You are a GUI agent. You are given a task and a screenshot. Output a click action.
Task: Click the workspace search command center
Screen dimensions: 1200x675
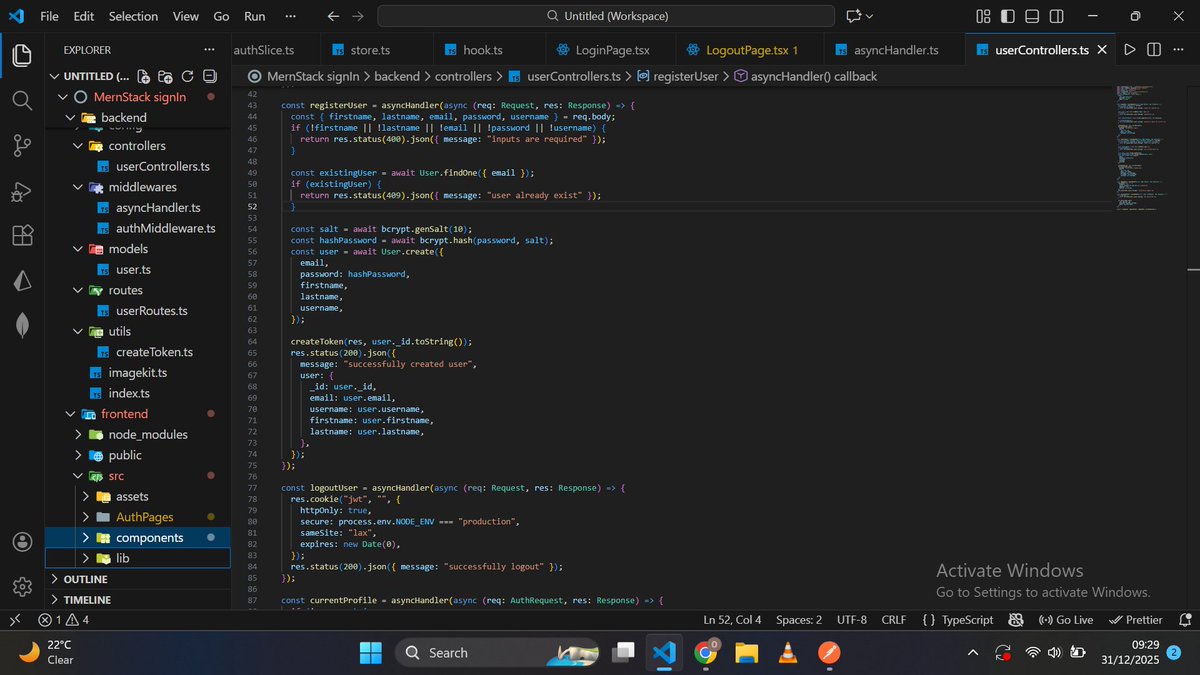coord(606,16)
